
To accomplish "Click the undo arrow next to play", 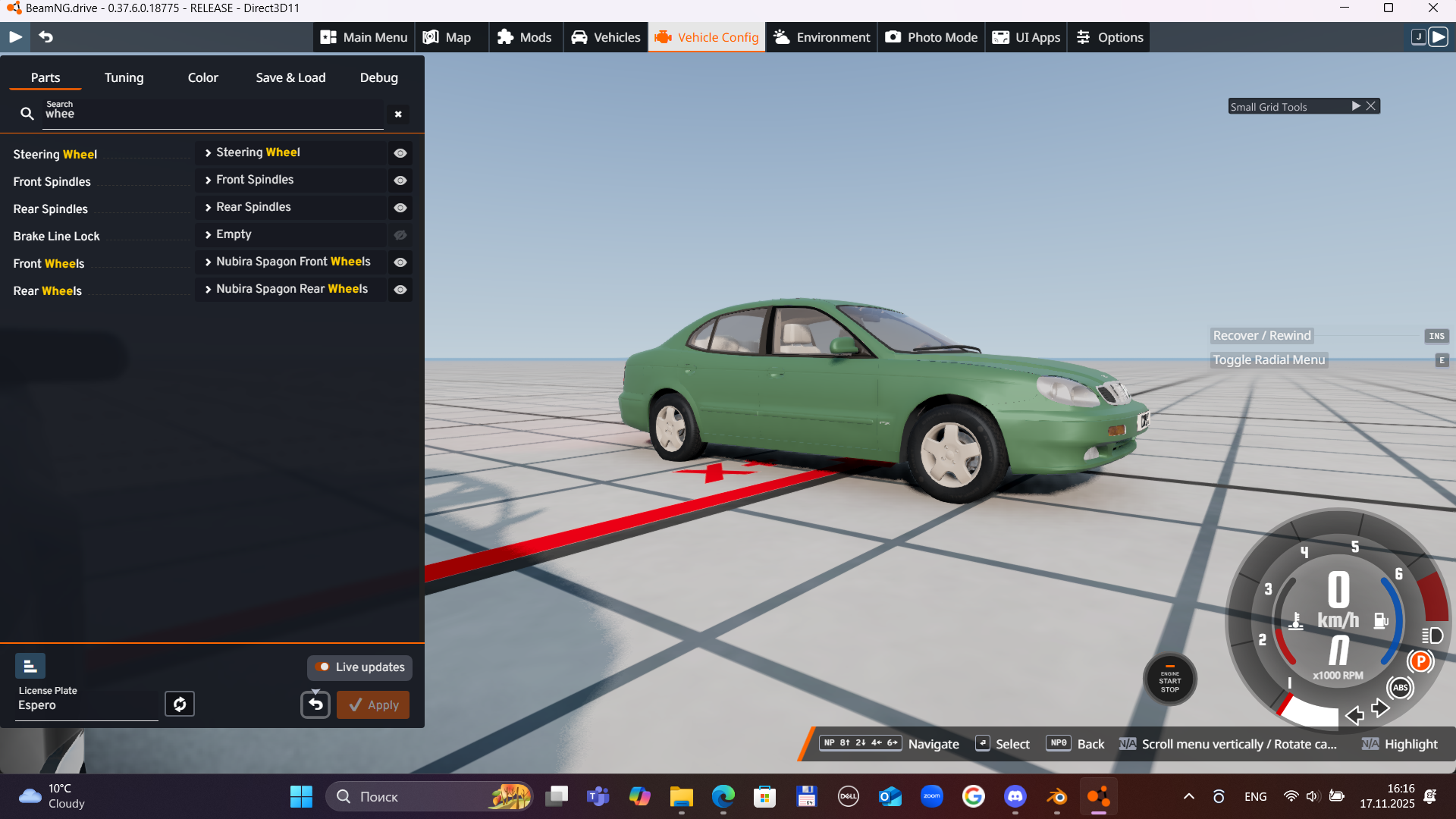I will (x=45, y=36).
